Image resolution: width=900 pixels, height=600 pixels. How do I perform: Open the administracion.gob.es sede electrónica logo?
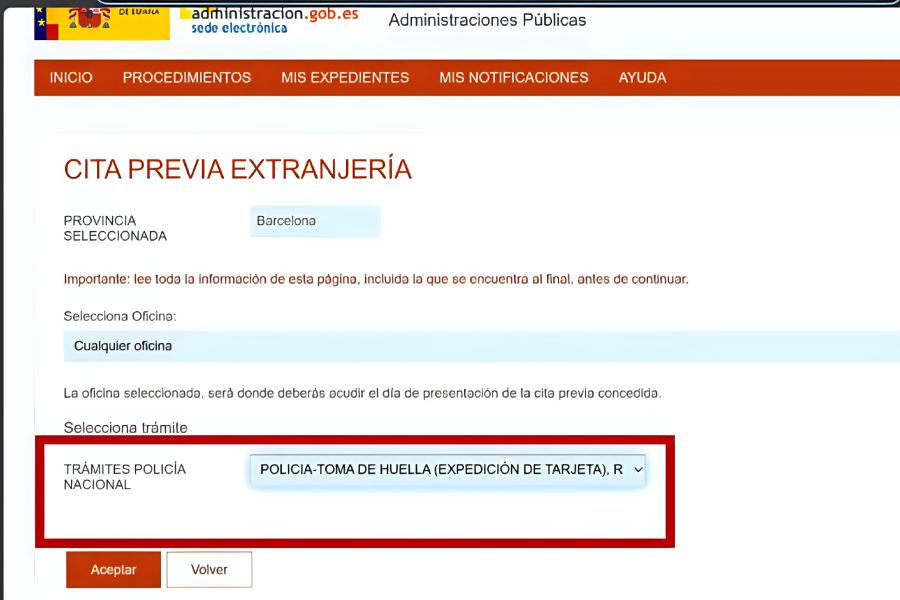point(270,20)
